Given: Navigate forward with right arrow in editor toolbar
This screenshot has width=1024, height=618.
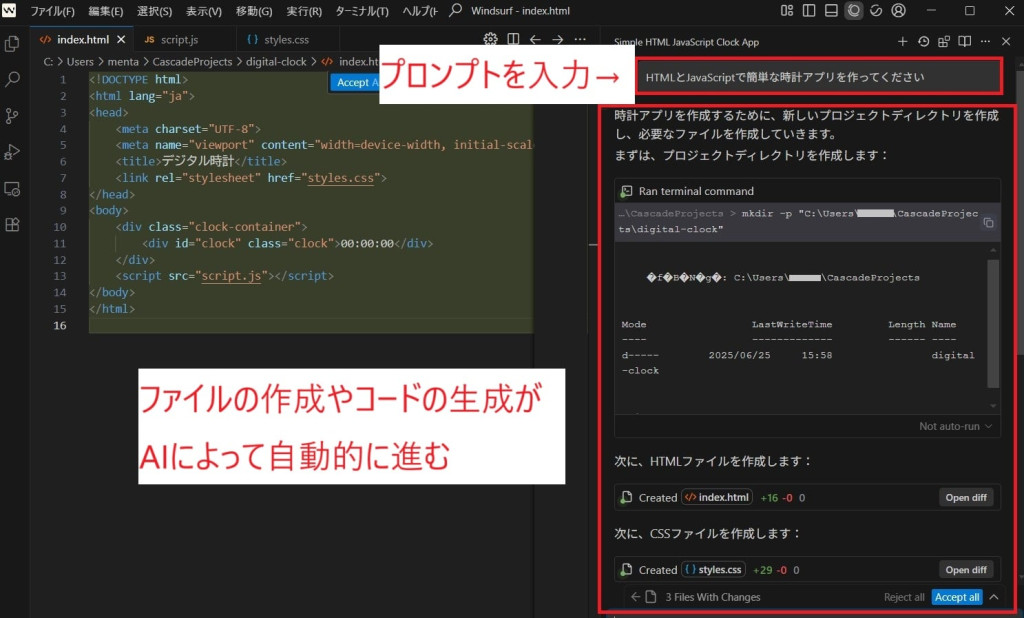Looking at the screenshot, I should 558,39.
